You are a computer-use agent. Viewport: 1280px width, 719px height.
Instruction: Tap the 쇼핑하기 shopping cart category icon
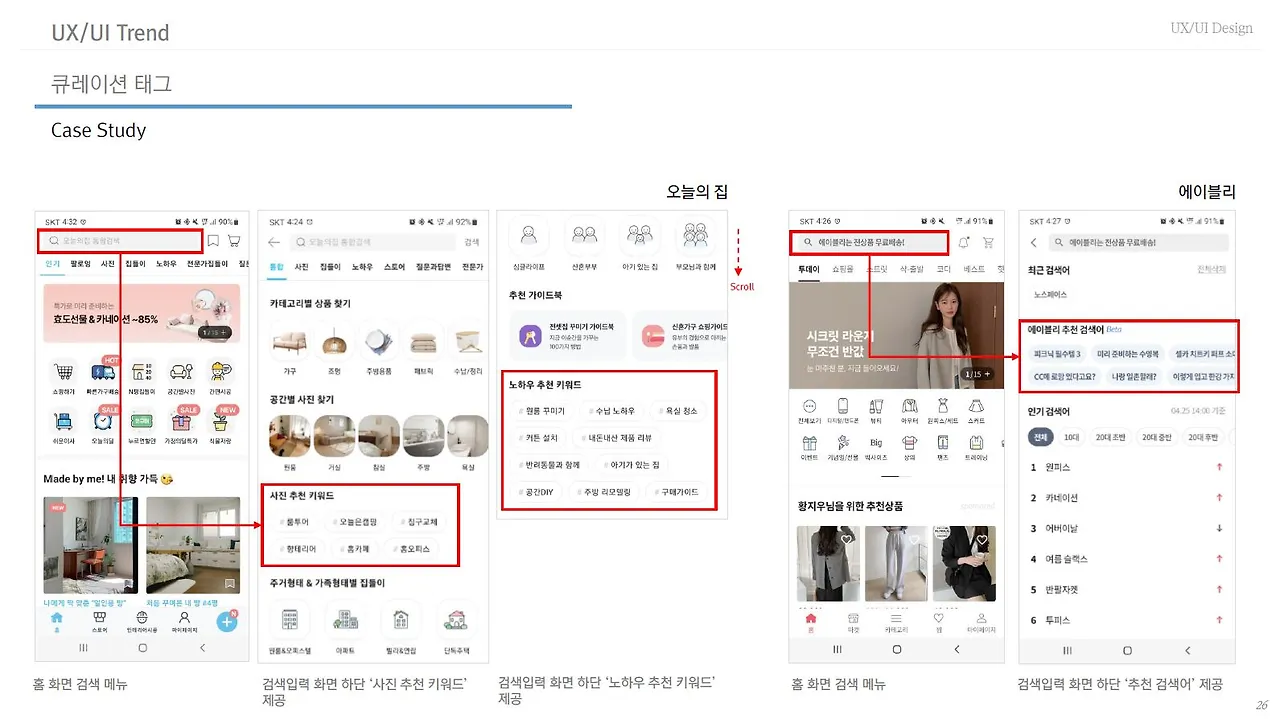tap(64, 373)
